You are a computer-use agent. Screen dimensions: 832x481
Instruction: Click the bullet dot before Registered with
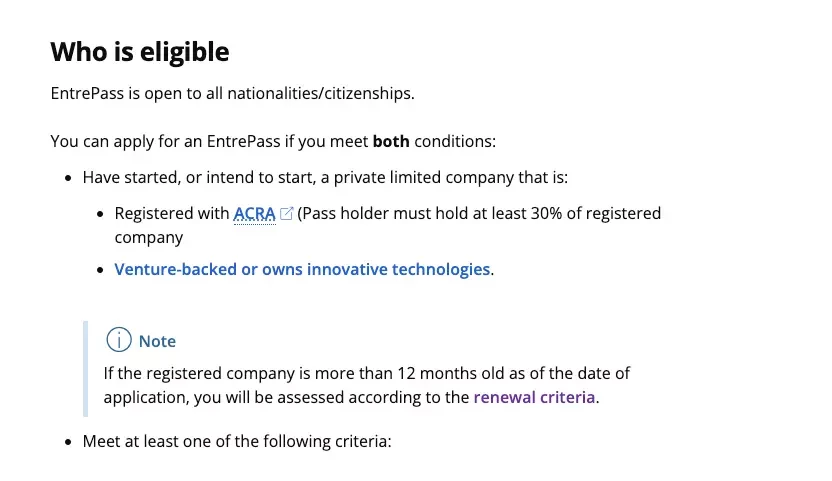pos(100,214)
